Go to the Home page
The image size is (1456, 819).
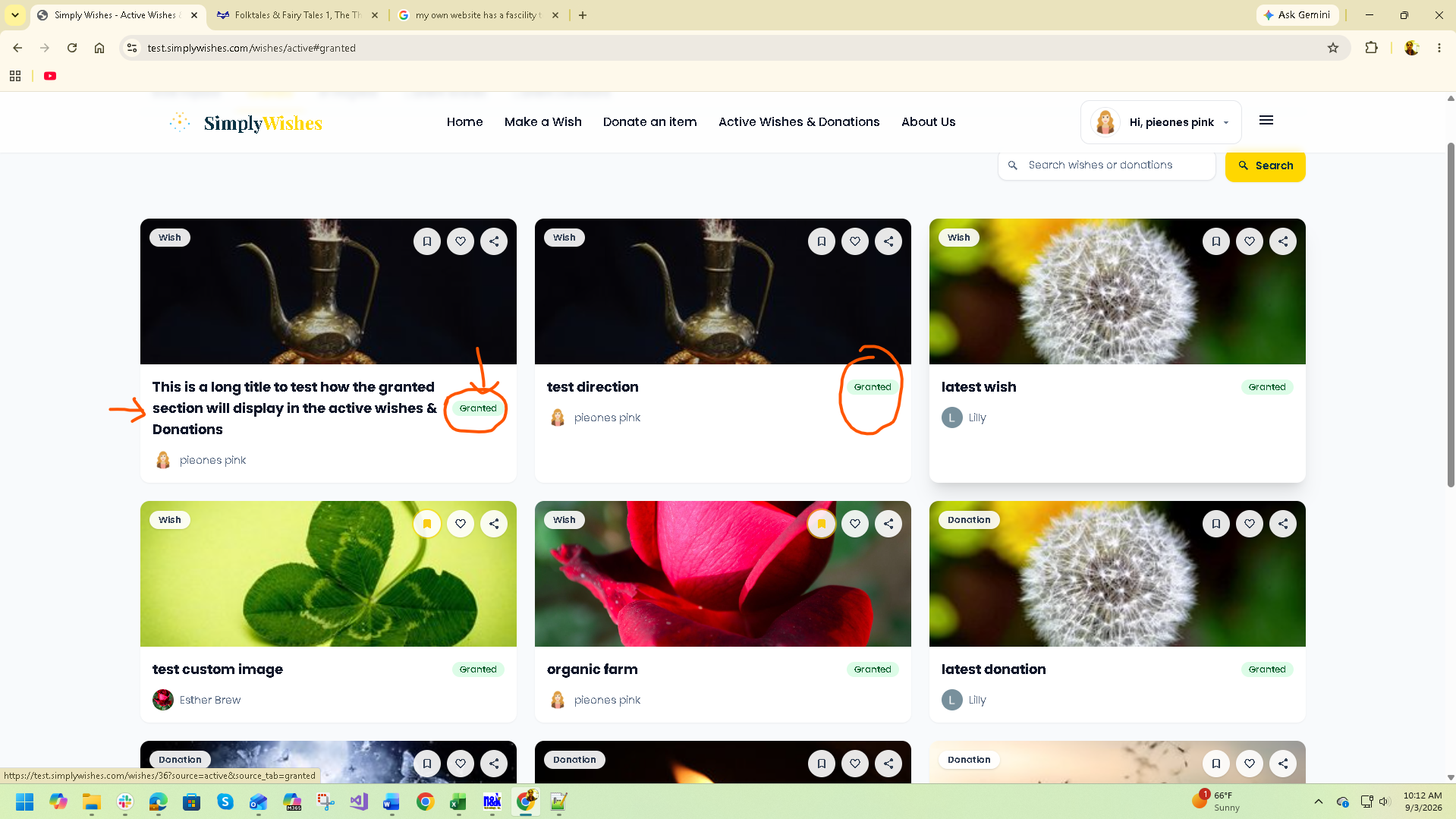click(x=465, y=122)
